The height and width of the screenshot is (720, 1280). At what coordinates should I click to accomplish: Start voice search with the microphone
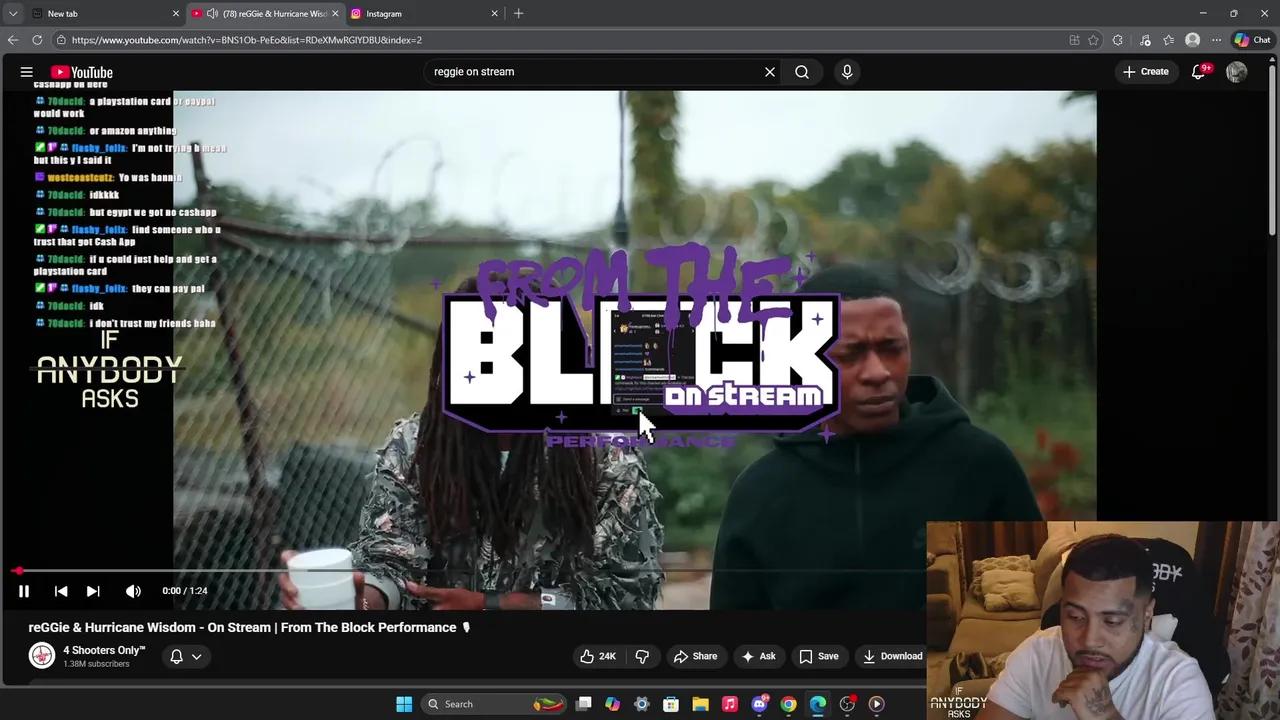click(x=847, y=72)
